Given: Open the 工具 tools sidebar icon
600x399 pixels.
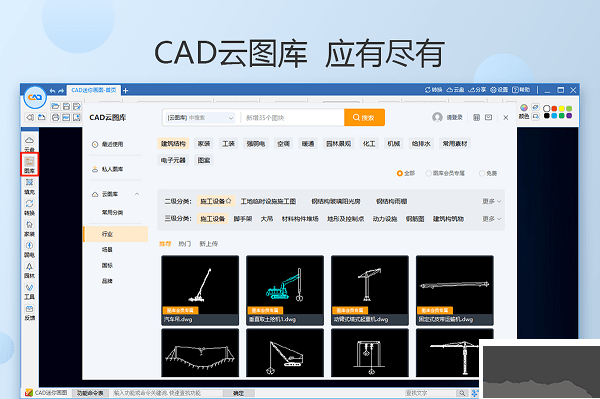Looking at the screenshot, I should point(29,292).
